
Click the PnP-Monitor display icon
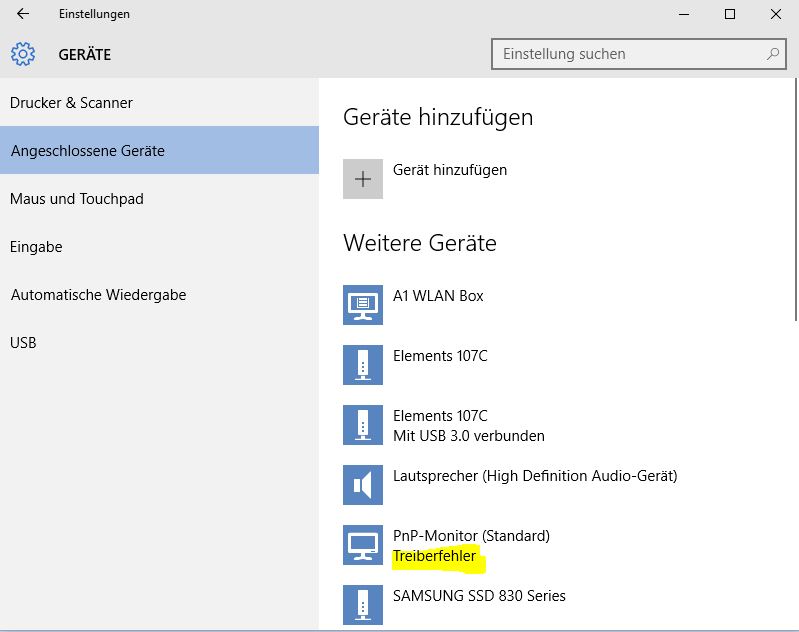coord(363,545)
